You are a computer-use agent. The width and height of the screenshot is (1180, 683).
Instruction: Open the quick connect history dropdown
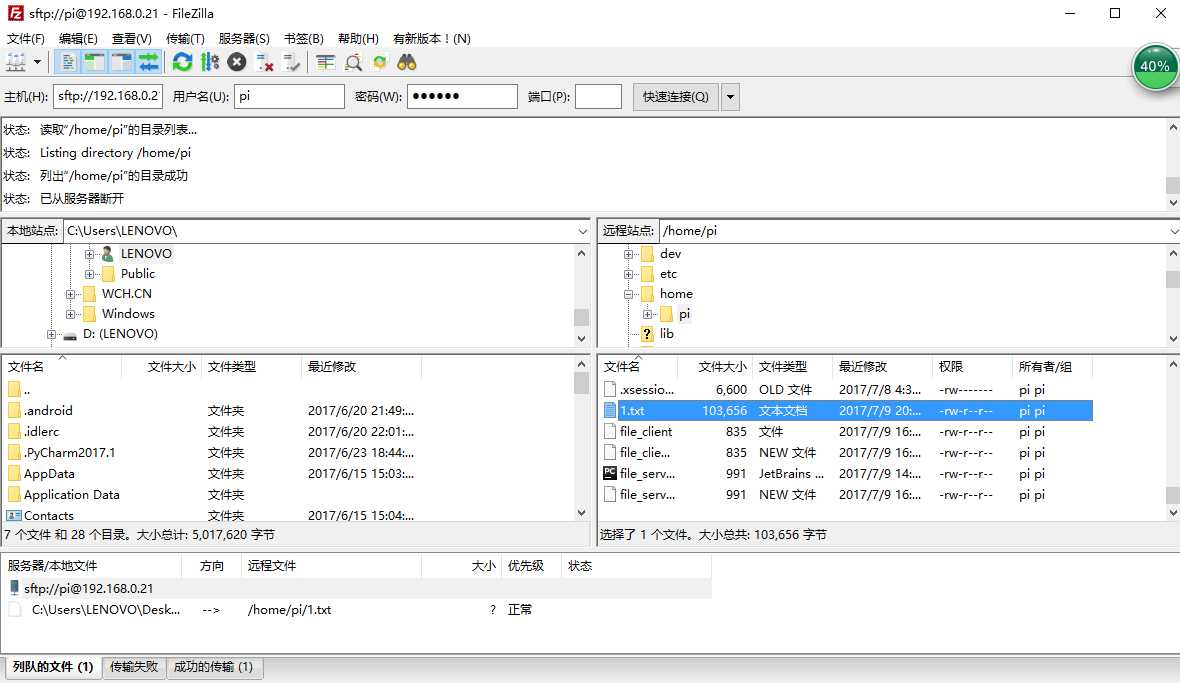coord(730,96)
